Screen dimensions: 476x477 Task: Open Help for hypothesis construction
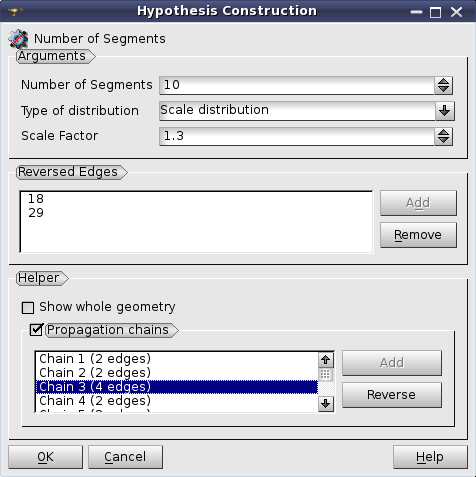[x=430, y=457]
